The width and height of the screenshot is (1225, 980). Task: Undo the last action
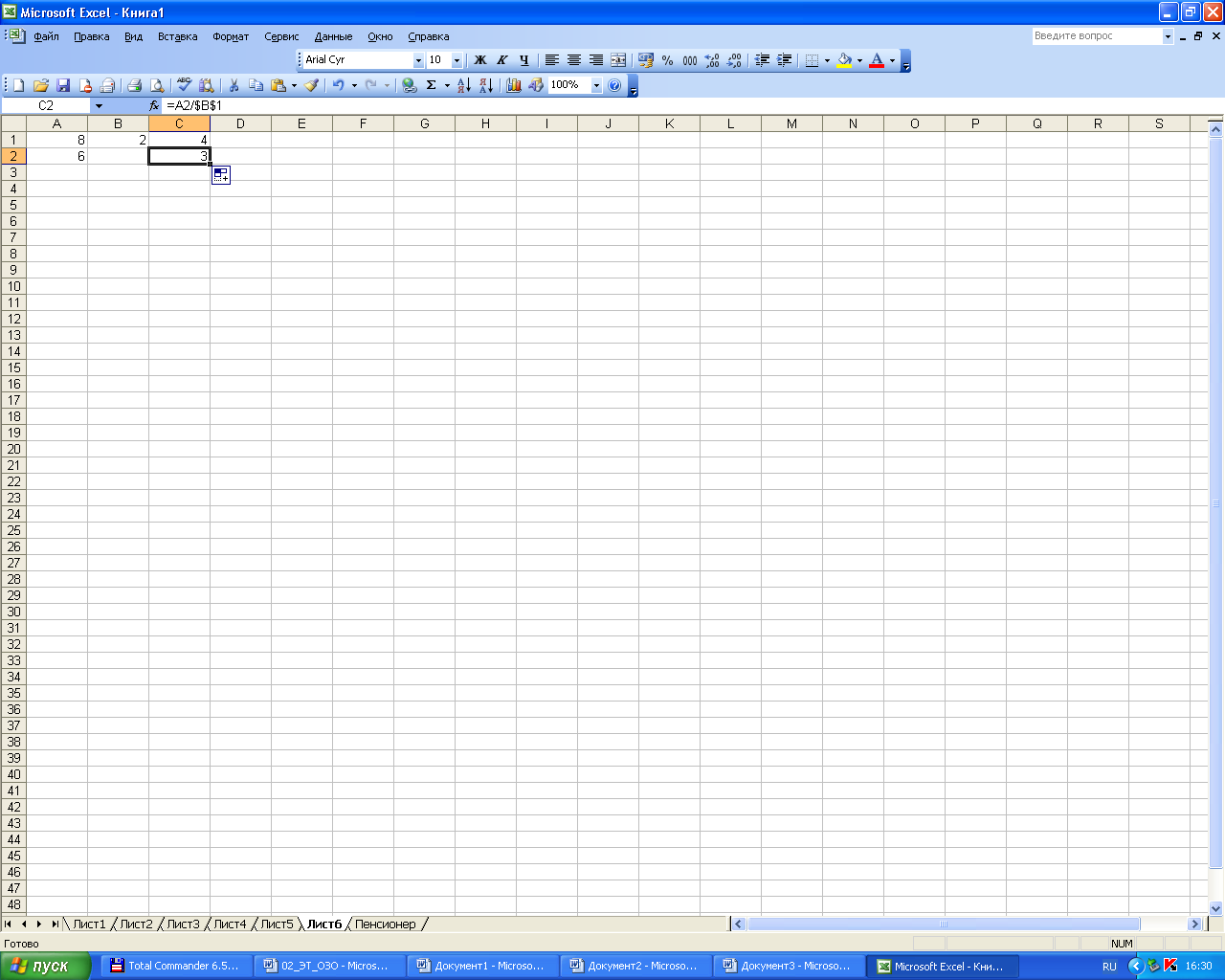(x=338, y=85)
